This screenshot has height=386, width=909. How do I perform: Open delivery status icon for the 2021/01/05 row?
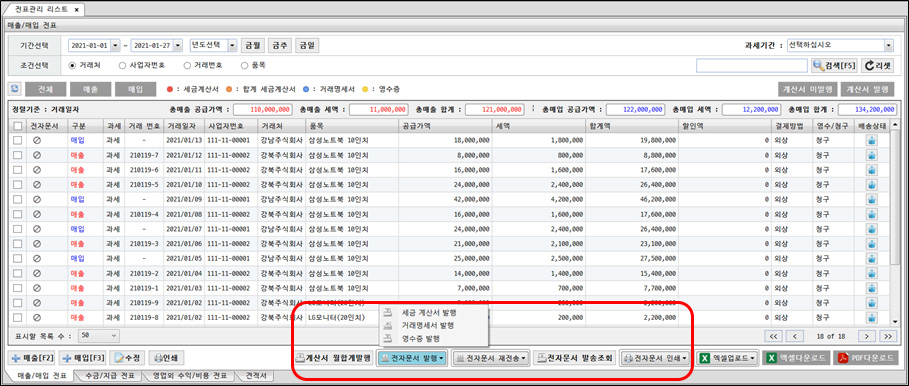coord(873,258)
